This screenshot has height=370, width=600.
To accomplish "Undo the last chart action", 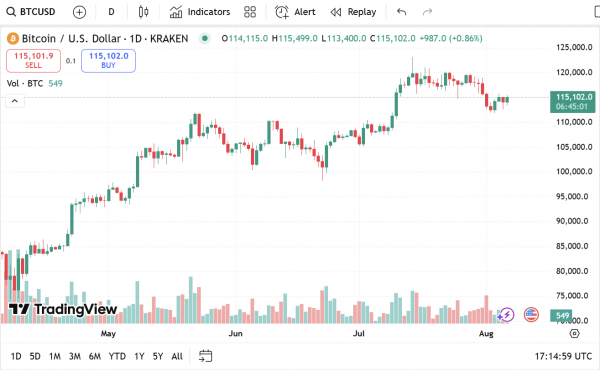I will point(401,12).
